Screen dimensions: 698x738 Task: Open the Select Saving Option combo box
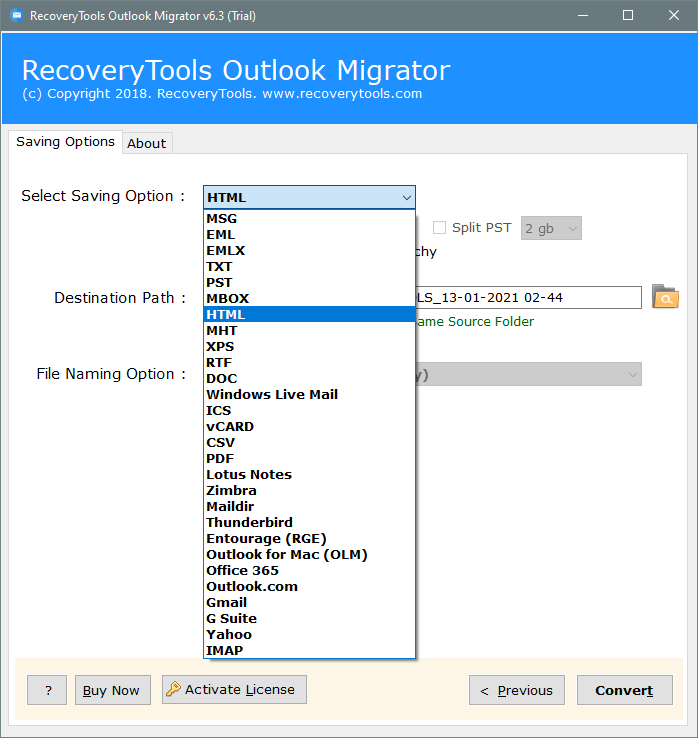tap(309, 197)
